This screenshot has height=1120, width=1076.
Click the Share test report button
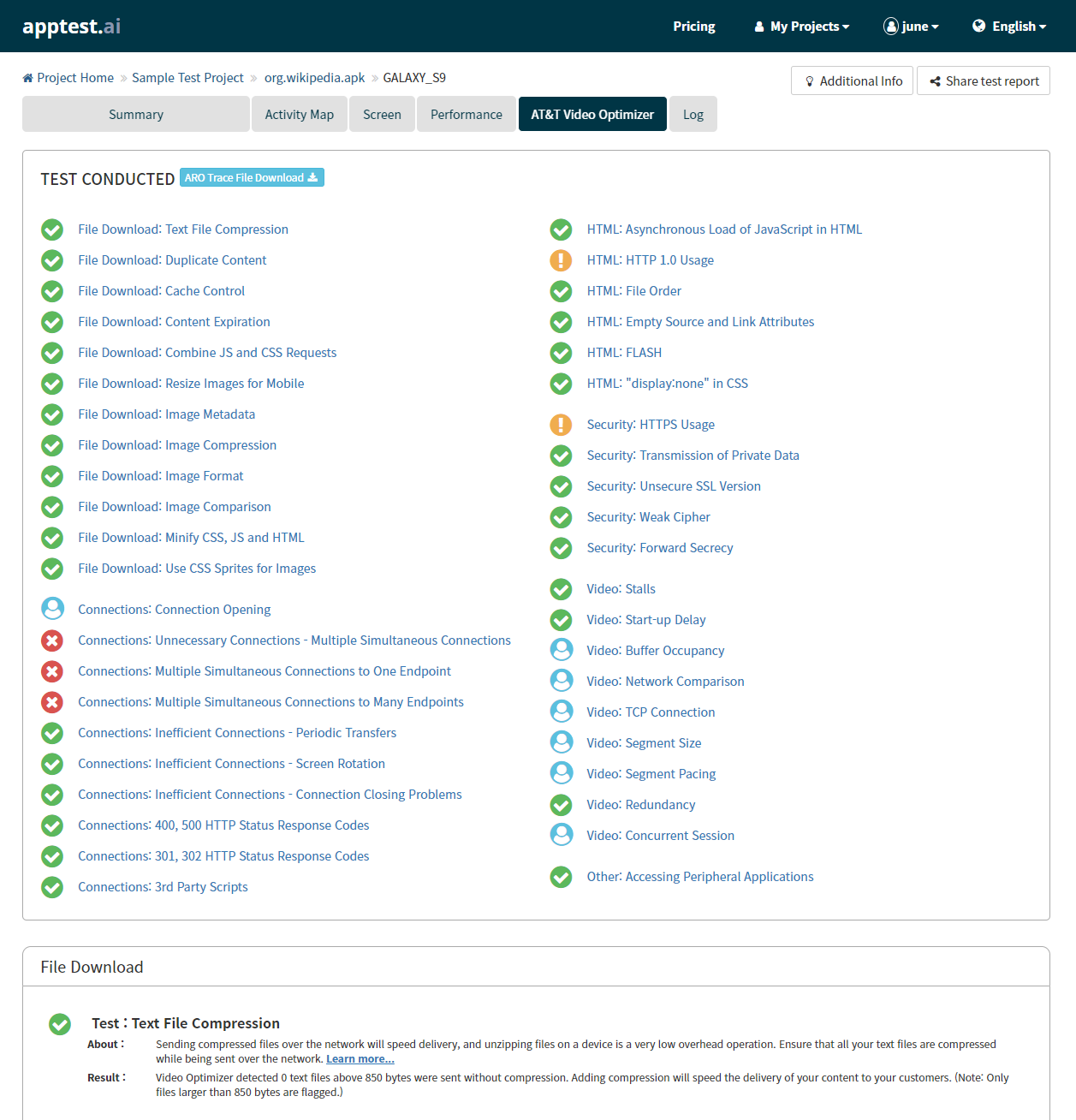point(984,81)
